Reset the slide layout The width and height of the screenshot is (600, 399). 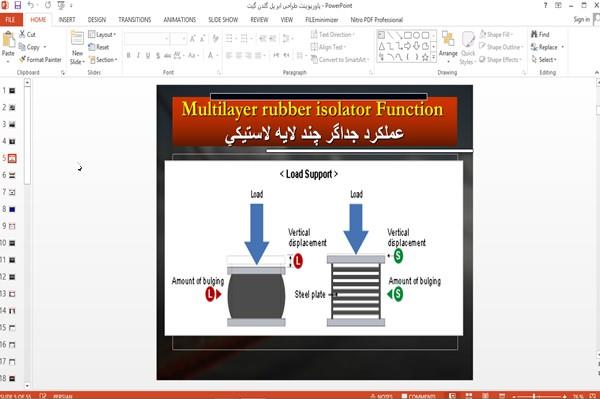99,47
